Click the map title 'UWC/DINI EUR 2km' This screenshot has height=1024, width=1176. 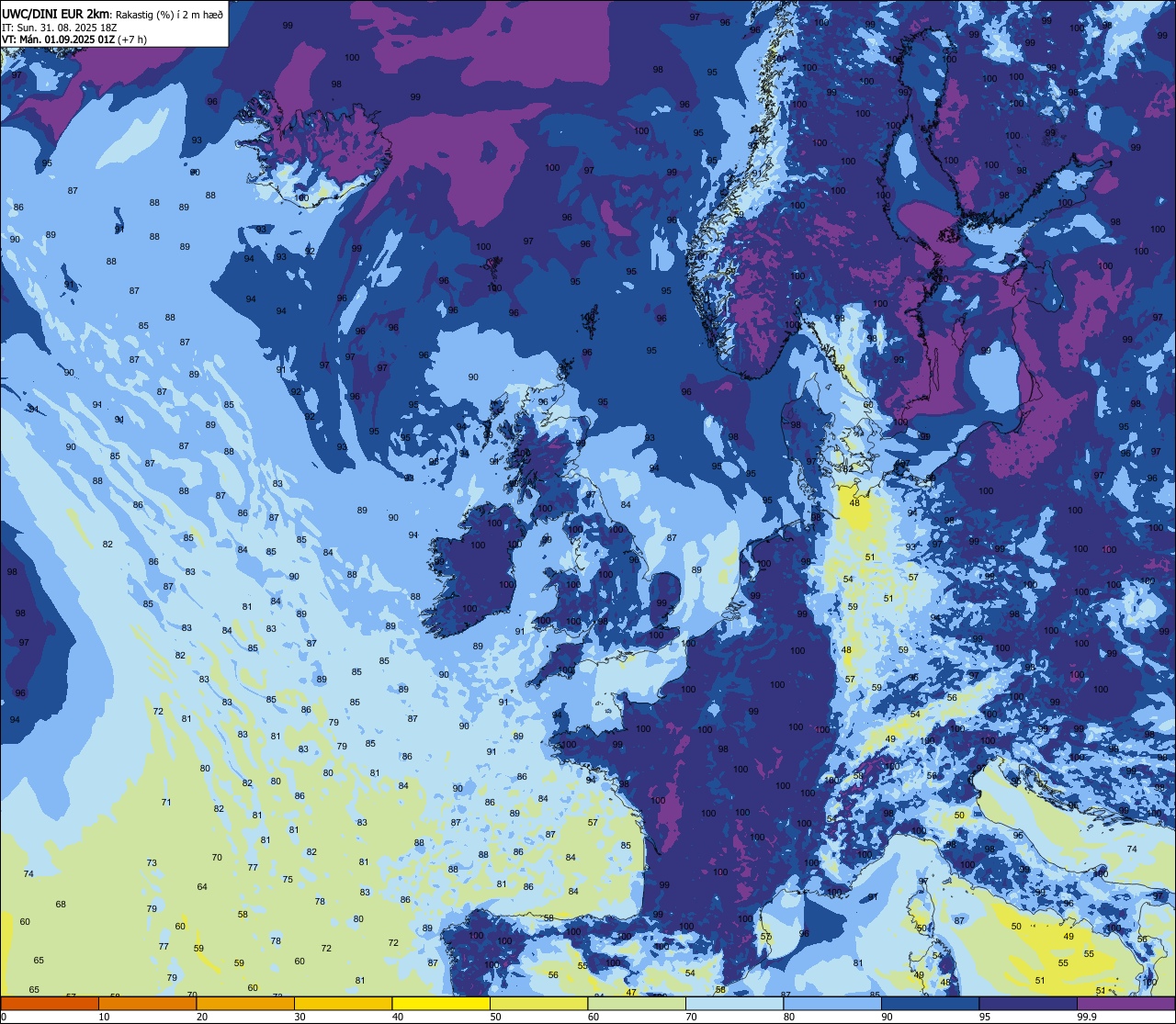[x=55, y=14]
